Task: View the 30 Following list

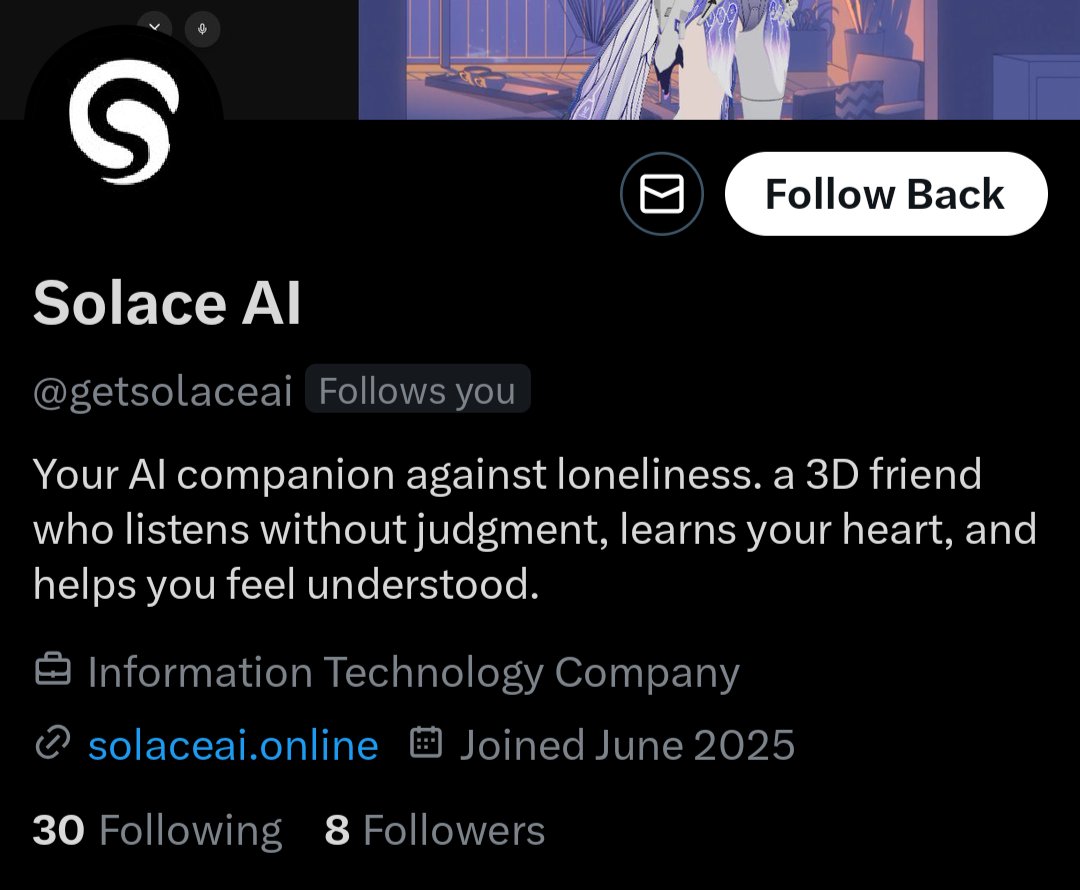Action: point(158,830)
